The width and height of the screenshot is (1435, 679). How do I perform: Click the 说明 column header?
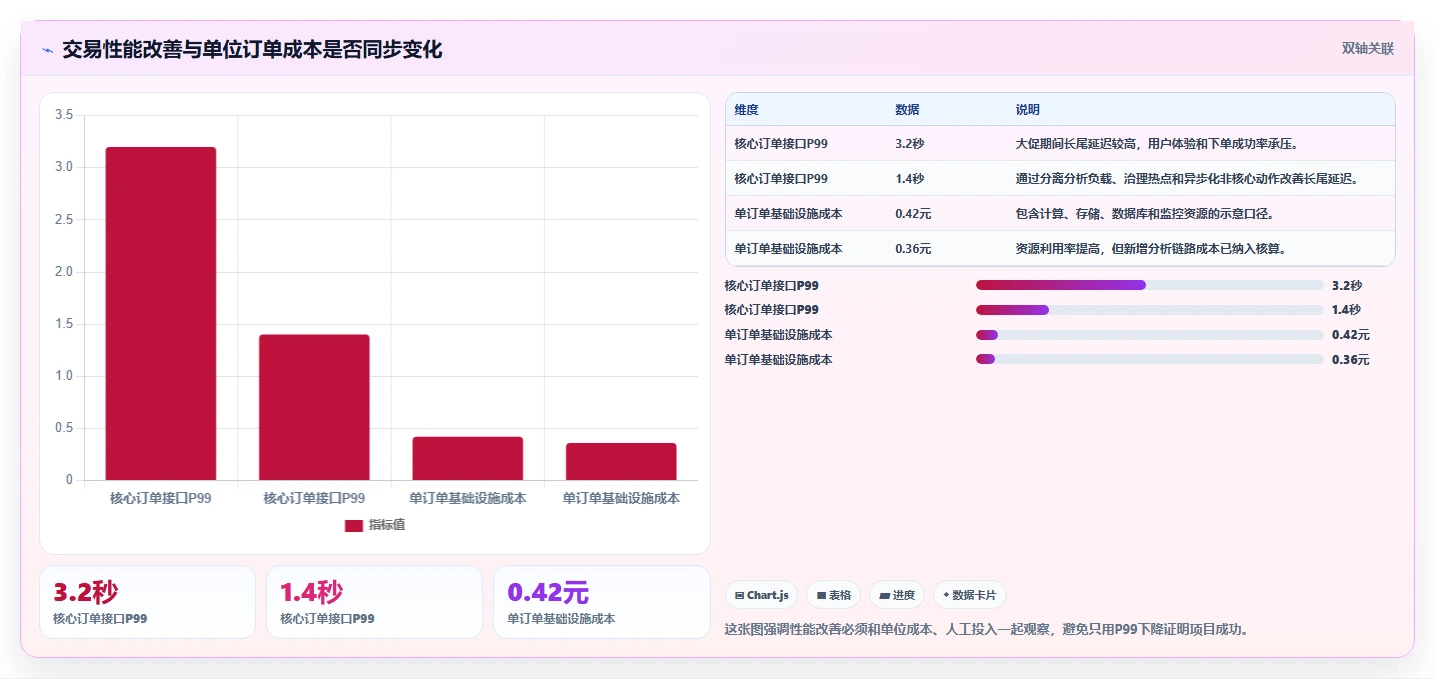1027,110
